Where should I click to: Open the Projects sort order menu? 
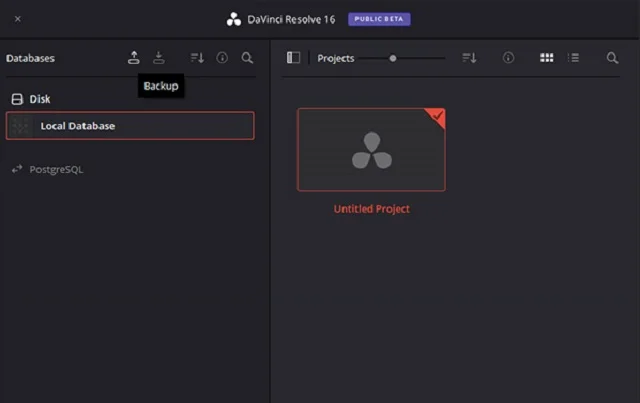[469, 58]
